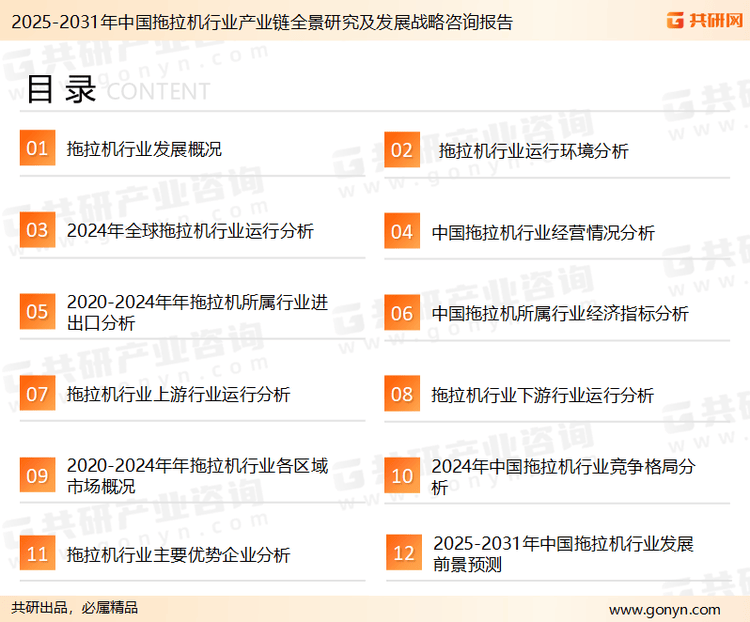750x622 pixels.
Task: Open 2025-2031年中国拖拉机行业发展前景预测 chapter
Action: (563, 554)
